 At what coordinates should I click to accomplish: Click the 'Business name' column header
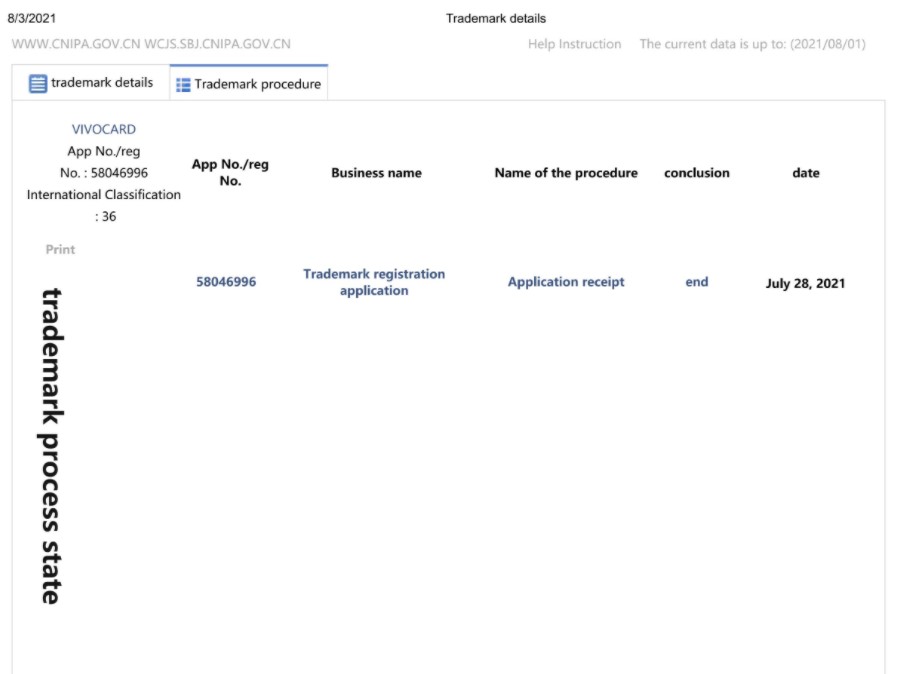click(376, 173)
